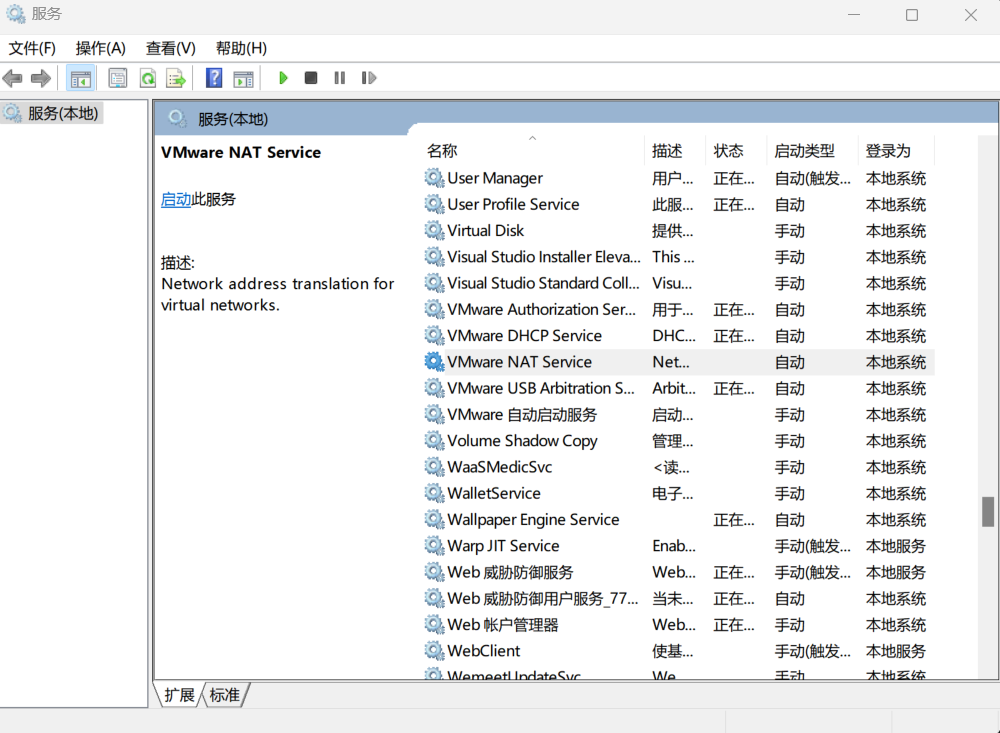Select 服务(本地) in the left tree
The height and width of the screenshot is (733, 1000).
pyautogui.click(x=62, y=114)
